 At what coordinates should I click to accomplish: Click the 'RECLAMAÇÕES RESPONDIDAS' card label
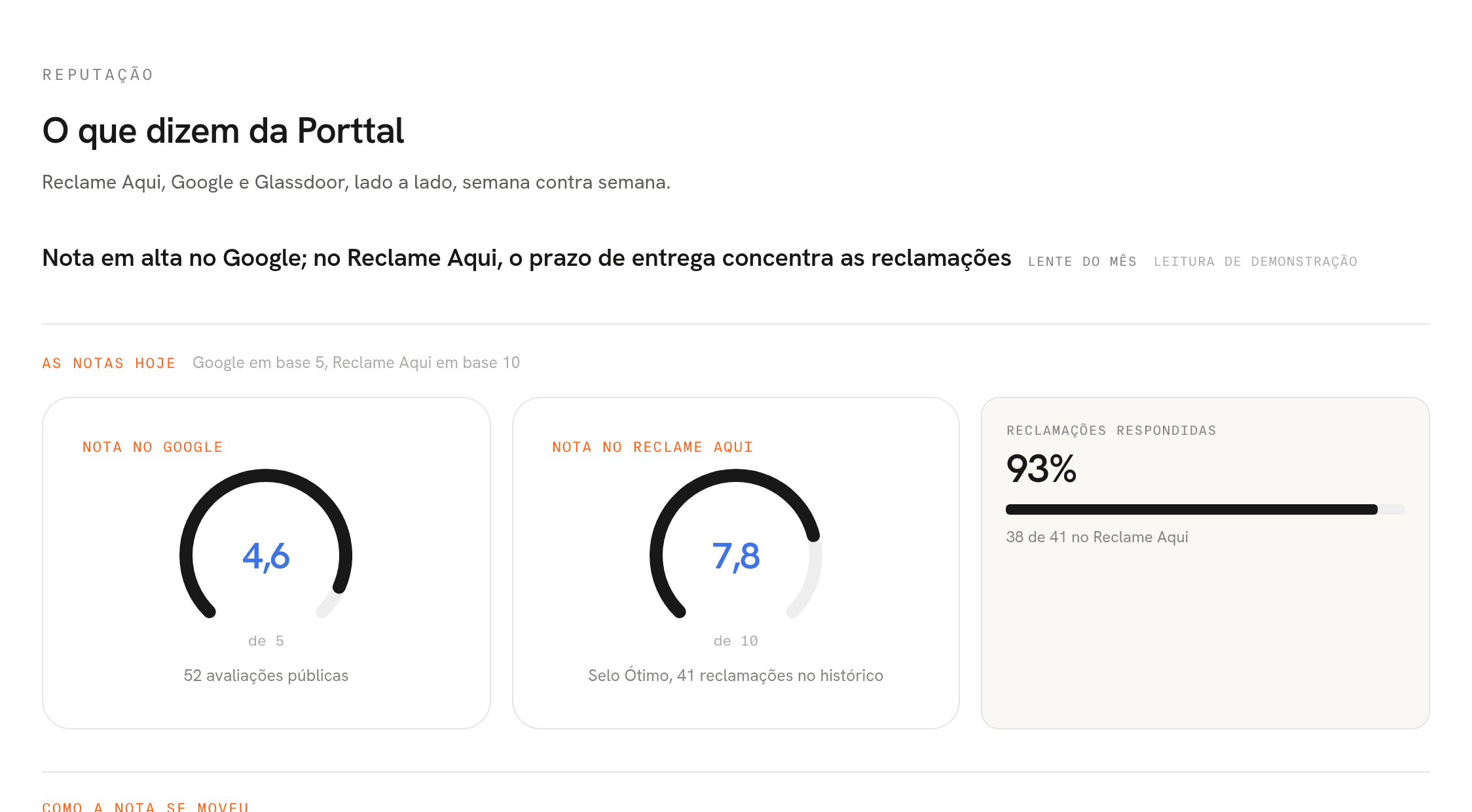point(1111,431)
